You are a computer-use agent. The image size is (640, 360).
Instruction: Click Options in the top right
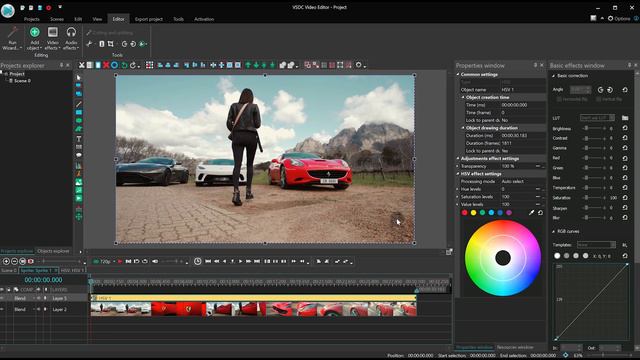619,18
